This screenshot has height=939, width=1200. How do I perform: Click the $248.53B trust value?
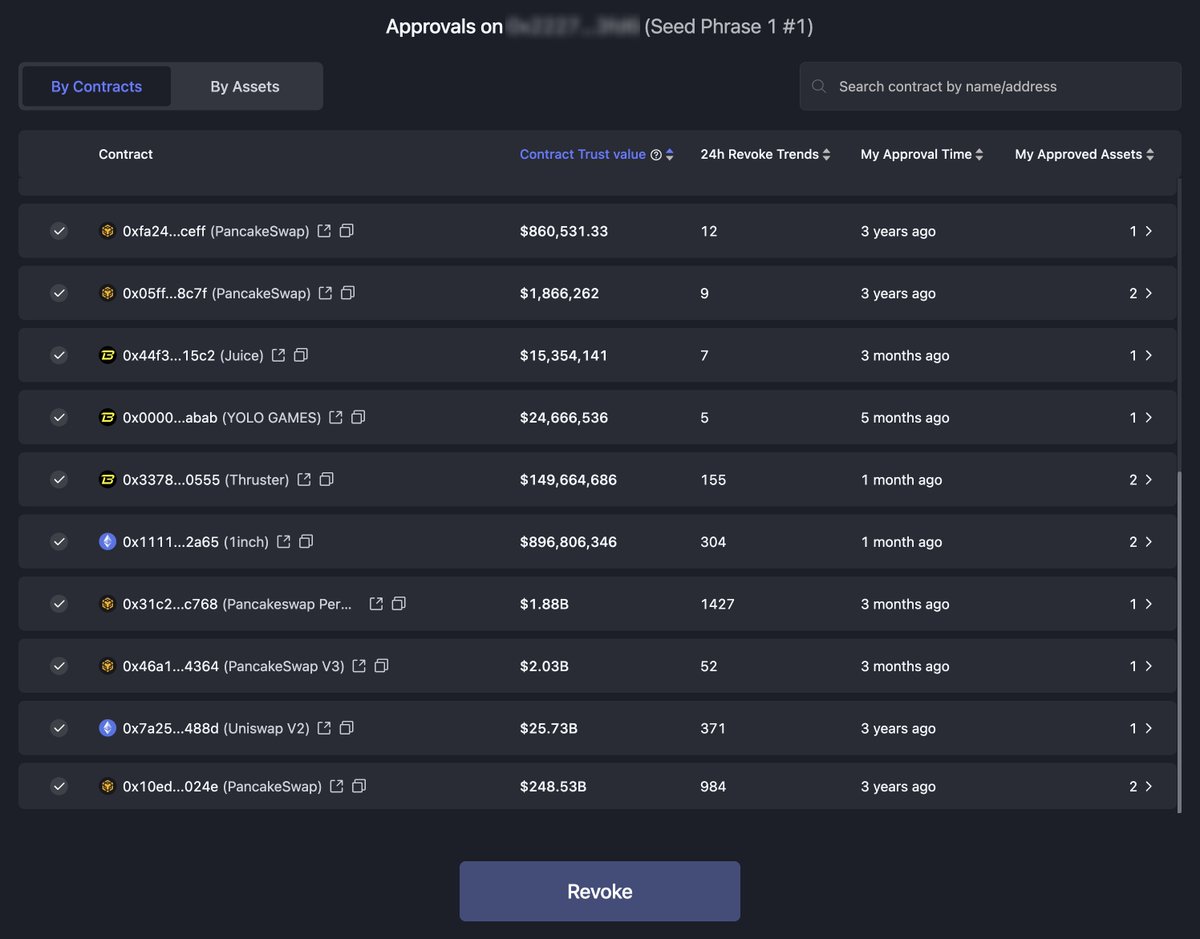(553, 786)
